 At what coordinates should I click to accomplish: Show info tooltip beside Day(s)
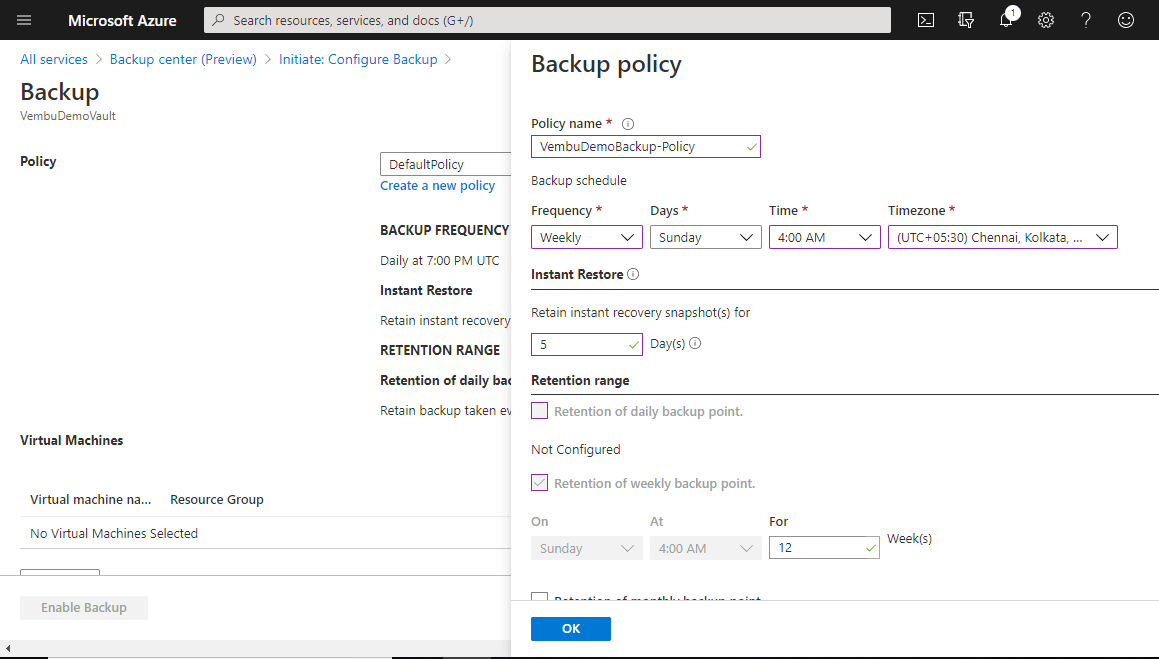[x=695, y=343]
